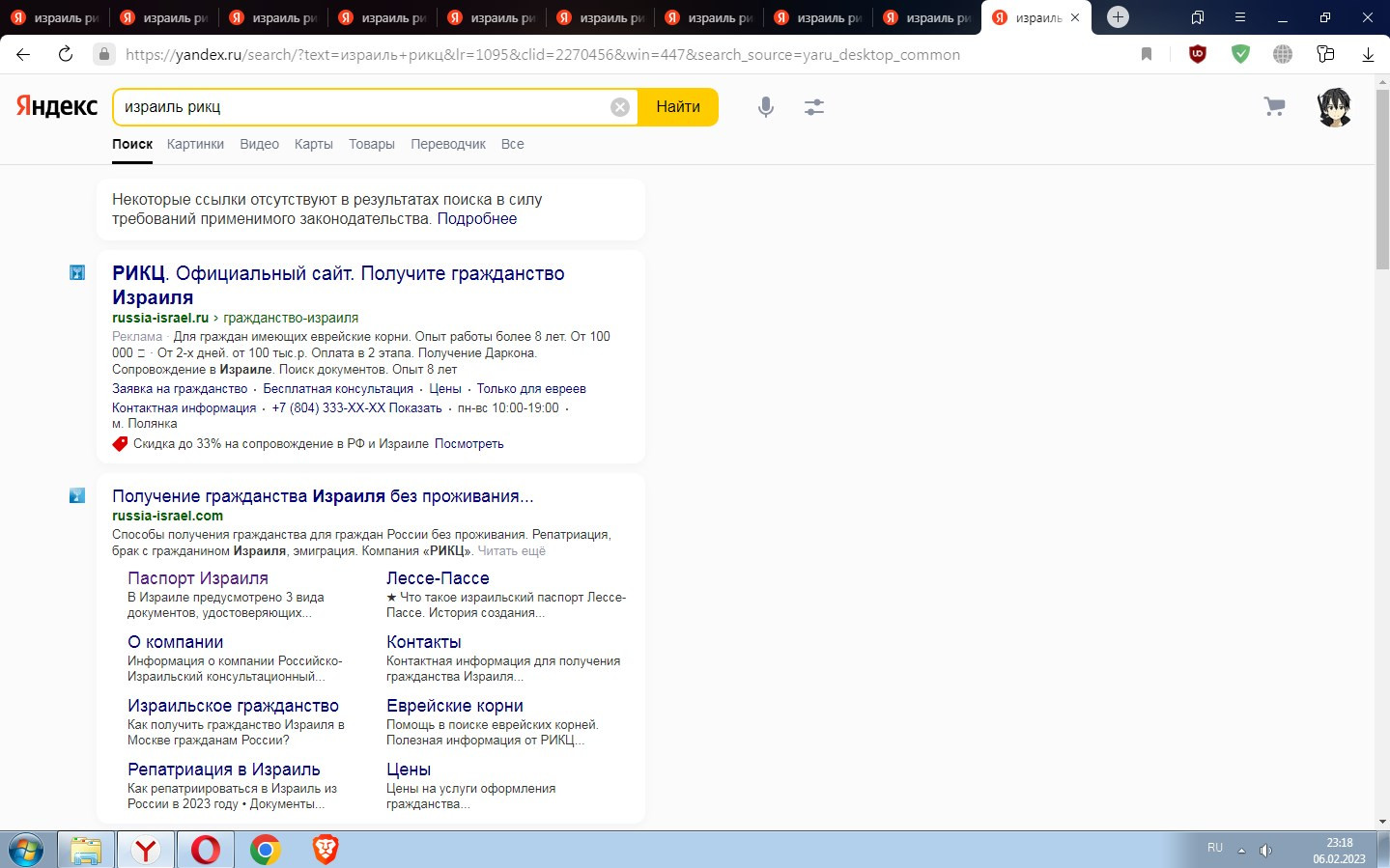Open the user profile avatar
This screenshot has width=1390, height=868.
(x=1335, y=107)
